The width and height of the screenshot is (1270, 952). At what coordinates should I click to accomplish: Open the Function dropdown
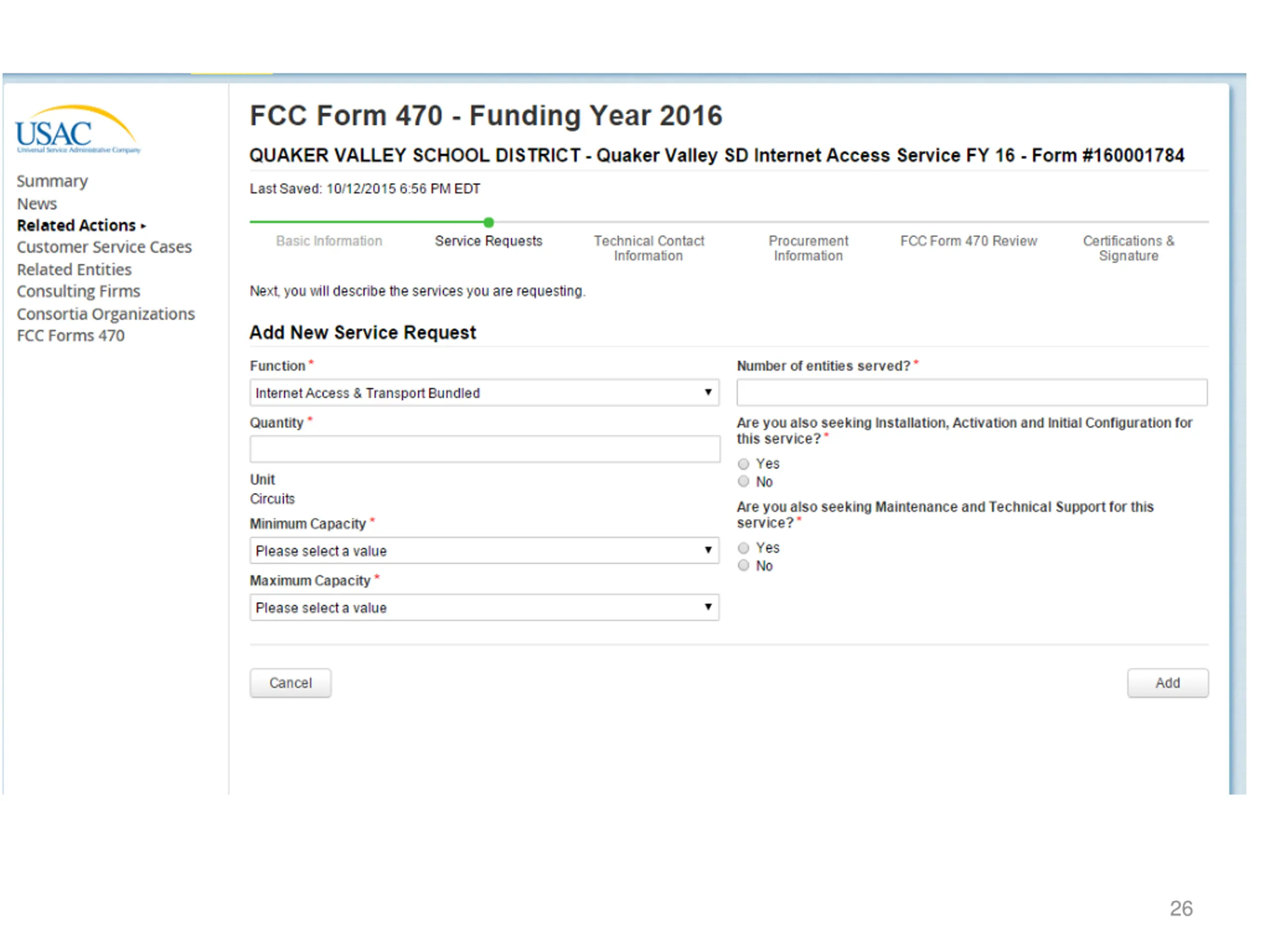pyautogui.click(x=484, y=393)
